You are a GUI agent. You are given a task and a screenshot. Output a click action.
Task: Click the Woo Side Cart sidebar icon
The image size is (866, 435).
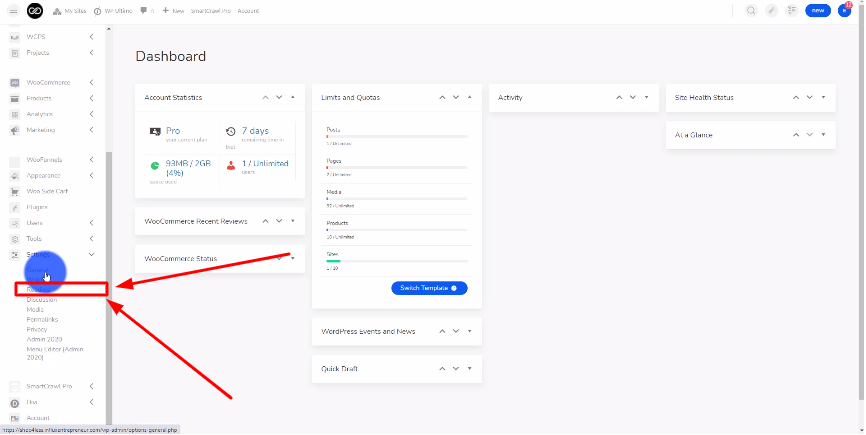(x=15, y=191)
